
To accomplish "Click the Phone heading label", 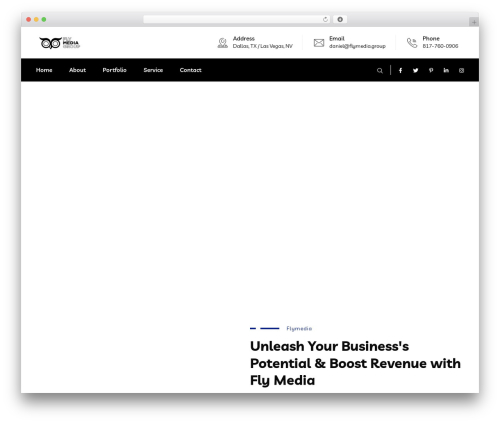I will tap(431, 39).
